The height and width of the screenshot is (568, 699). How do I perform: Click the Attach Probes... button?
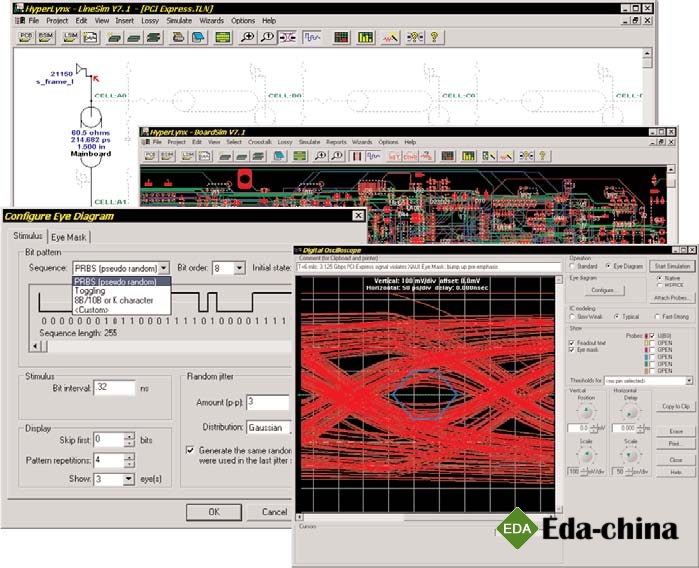[x=671, y=298]
